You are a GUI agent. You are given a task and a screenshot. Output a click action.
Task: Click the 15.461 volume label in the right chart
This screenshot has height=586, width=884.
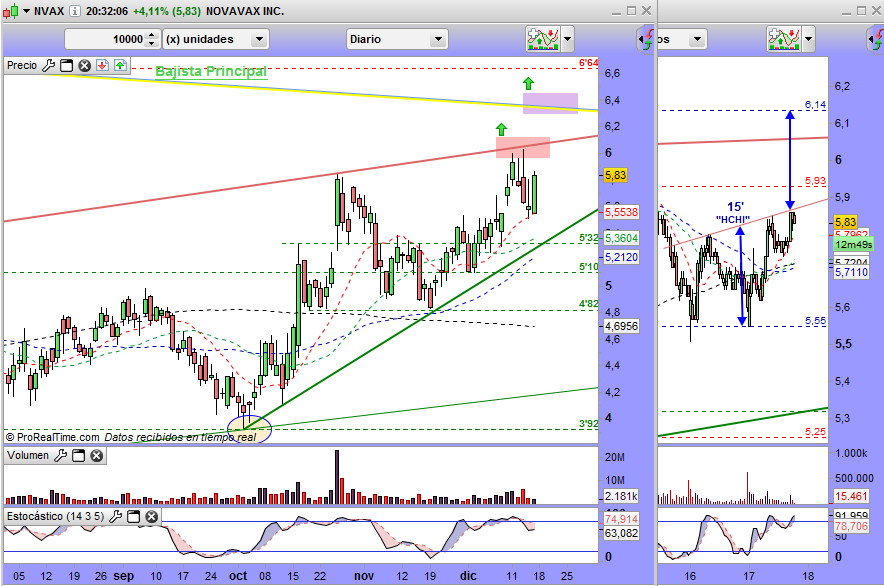pos(851,496)
